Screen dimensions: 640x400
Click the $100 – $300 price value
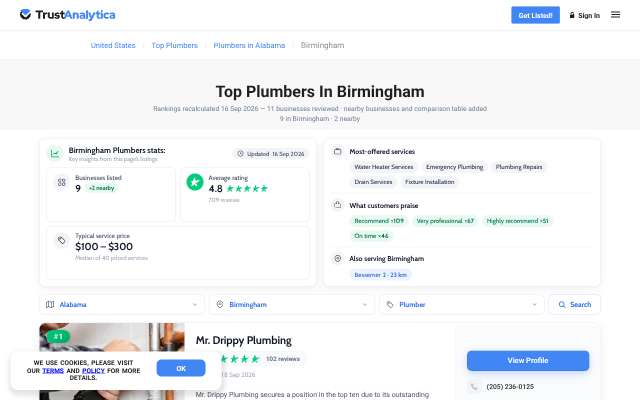coord(104,247)
